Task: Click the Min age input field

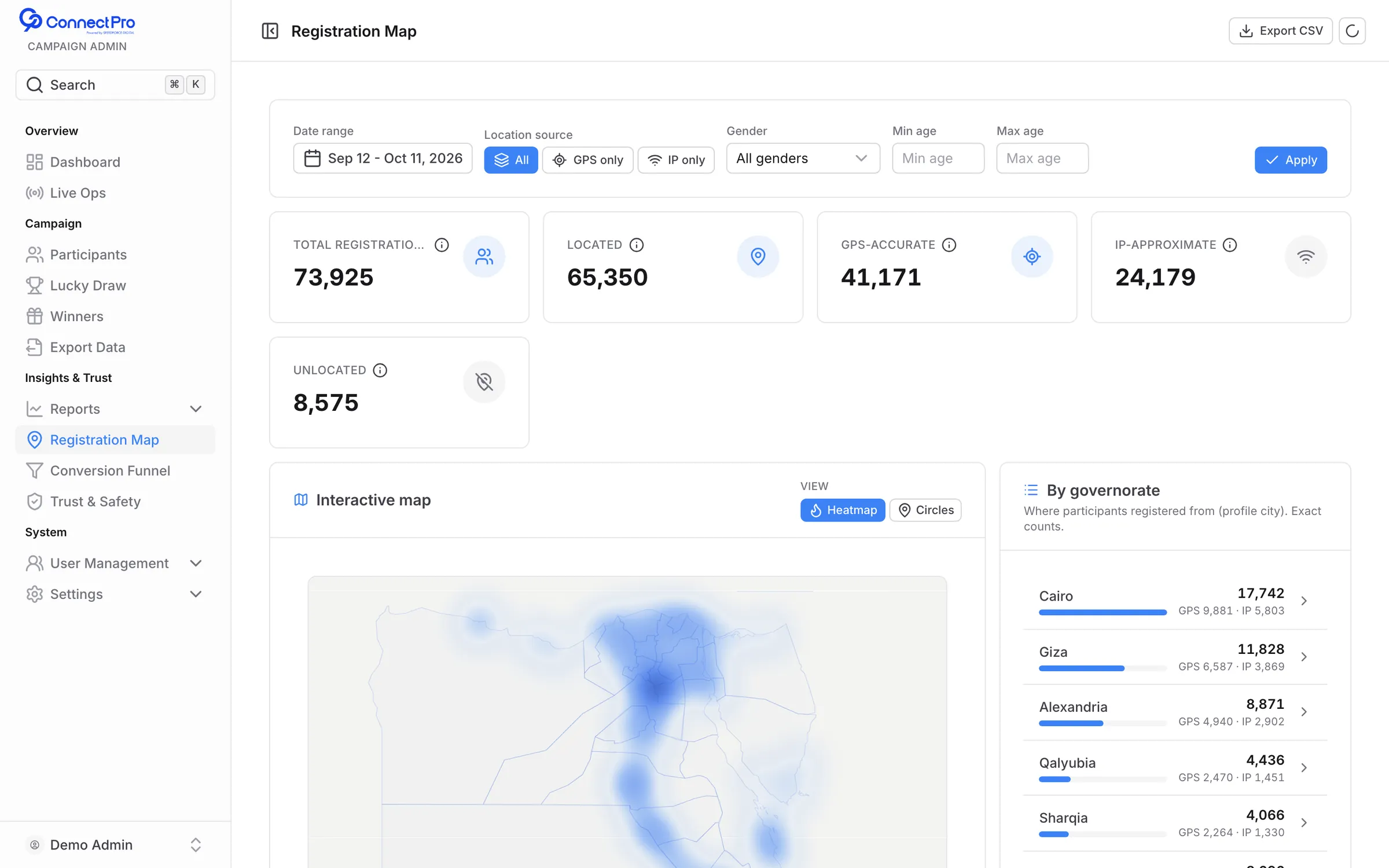Action: (938, 158)
